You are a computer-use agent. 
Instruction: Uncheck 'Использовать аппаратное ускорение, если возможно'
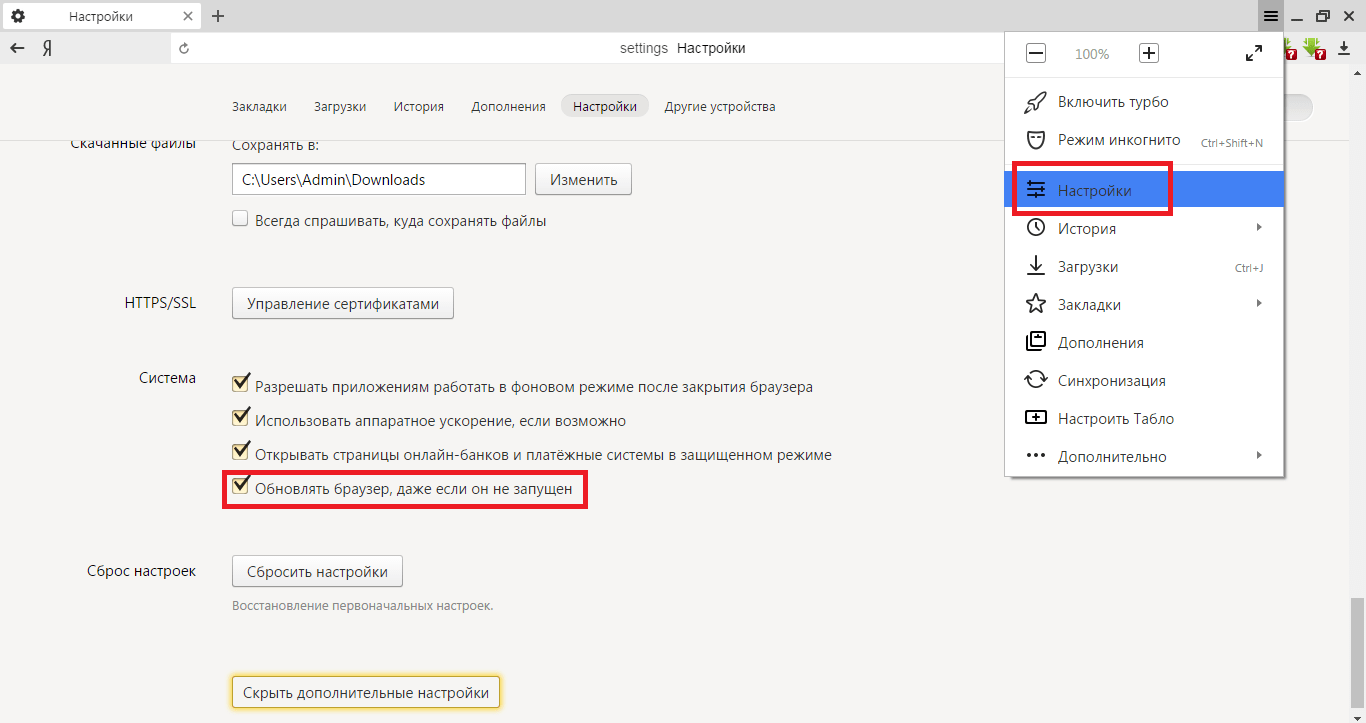[240, 418]
